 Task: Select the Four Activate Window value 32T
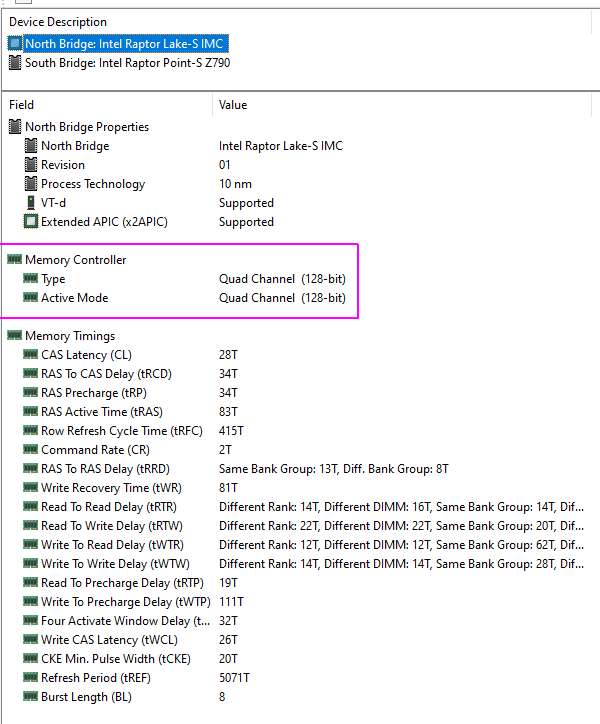tap(228, 621)
